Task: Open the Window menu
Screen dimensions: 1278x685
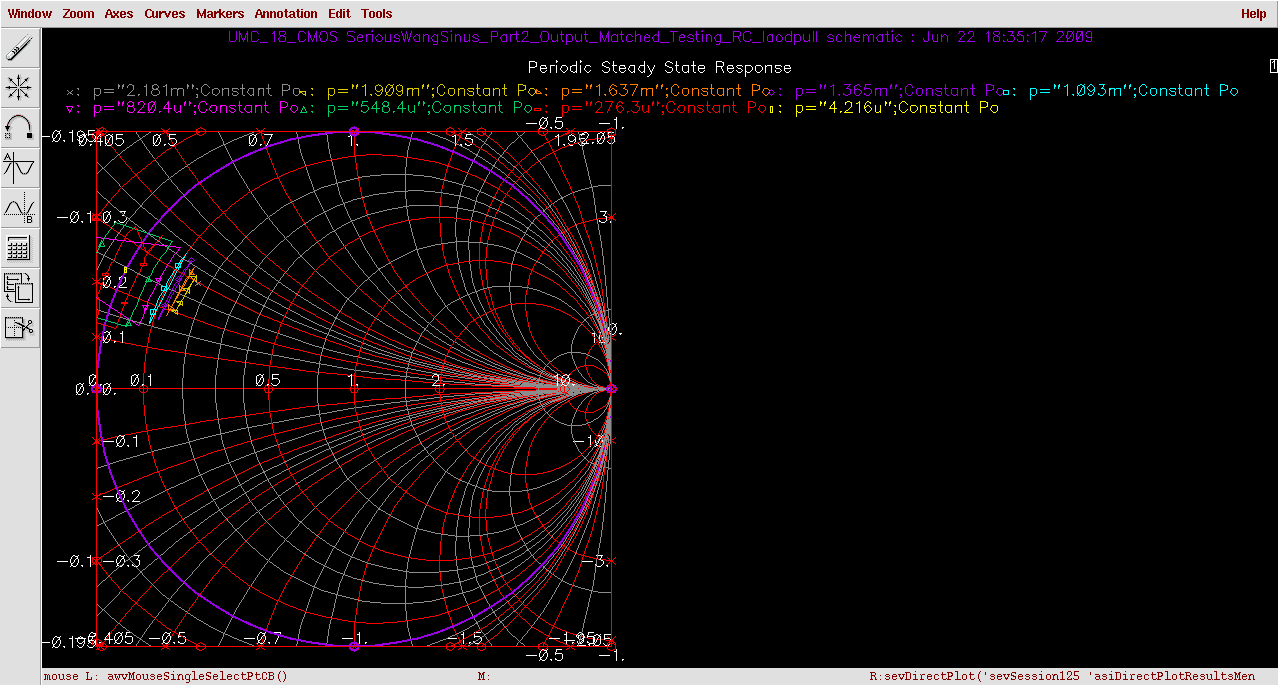Action: click(30, 14)
